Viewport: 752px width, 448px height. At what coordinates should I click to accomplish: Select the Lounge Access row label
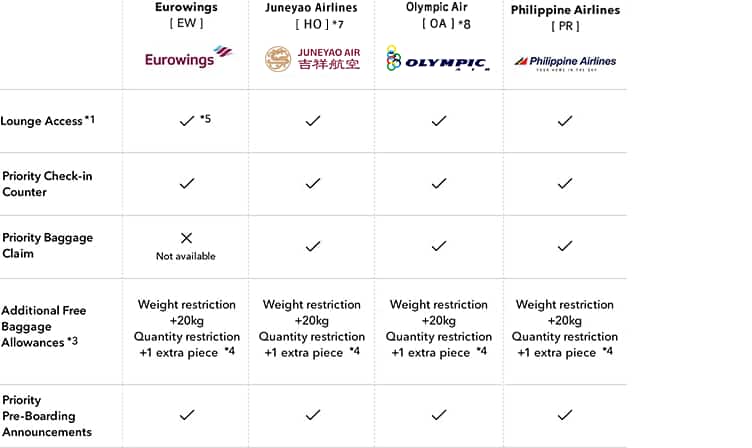click(41, 121)
